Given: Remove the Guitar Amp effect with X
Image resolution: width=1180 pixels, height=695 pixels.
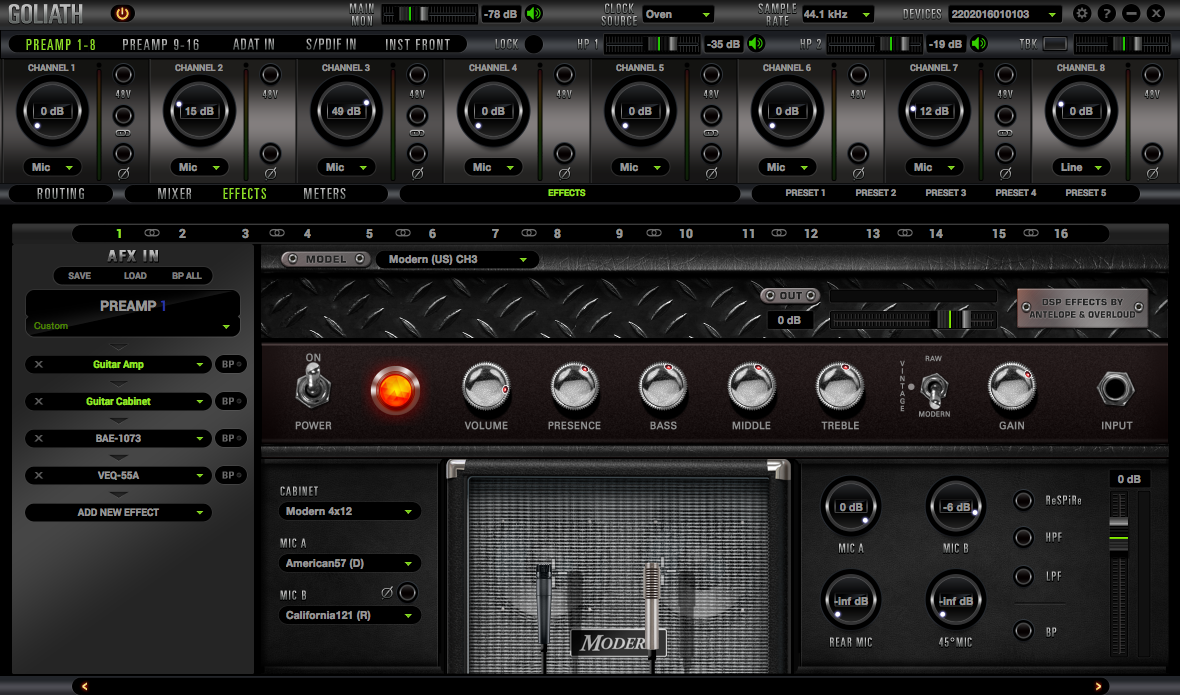Looking at the screenshot, I should (38, 364).
